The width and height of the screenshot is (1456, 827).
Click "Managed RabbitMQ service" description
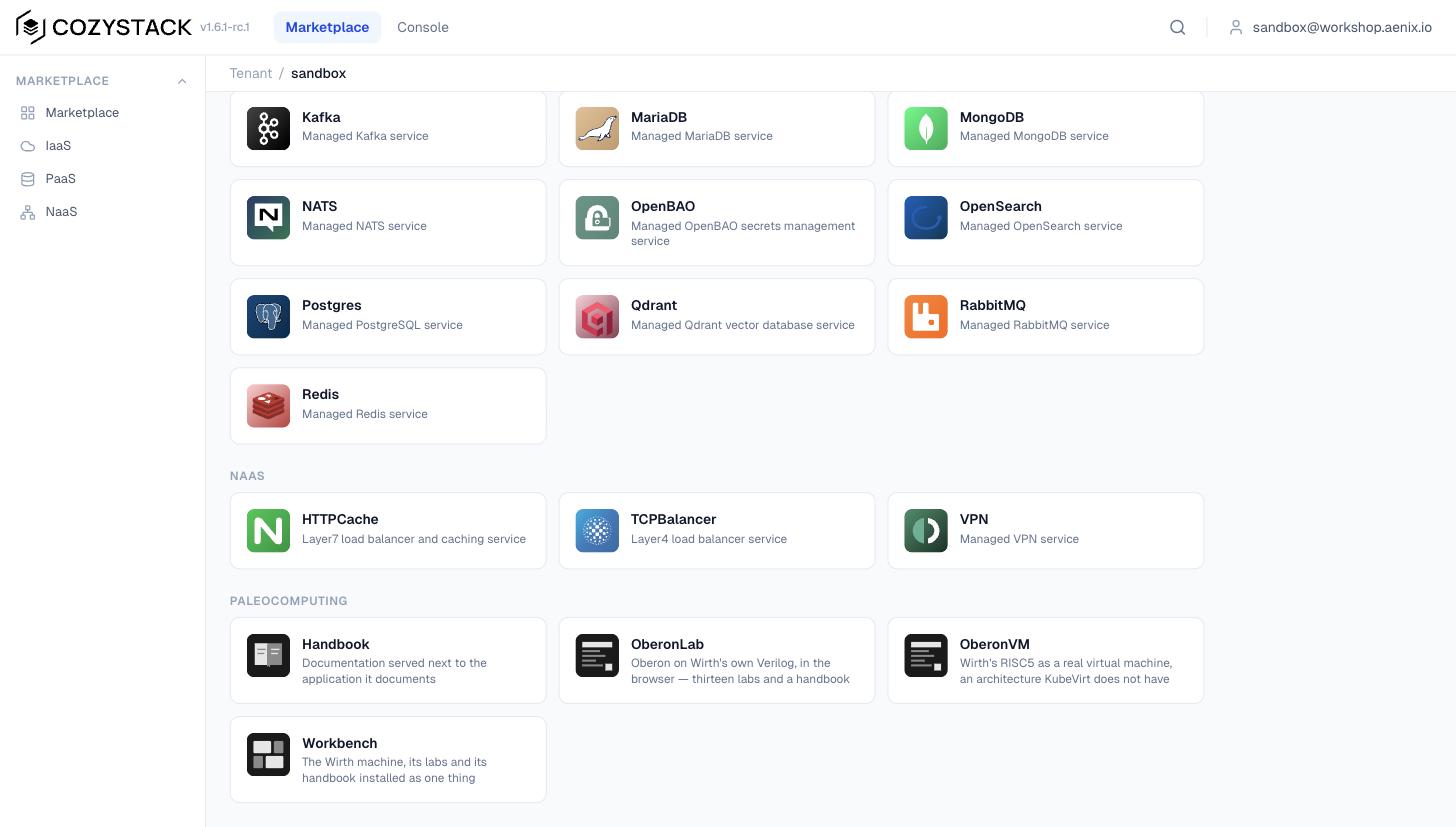(x=1034, y=325)
